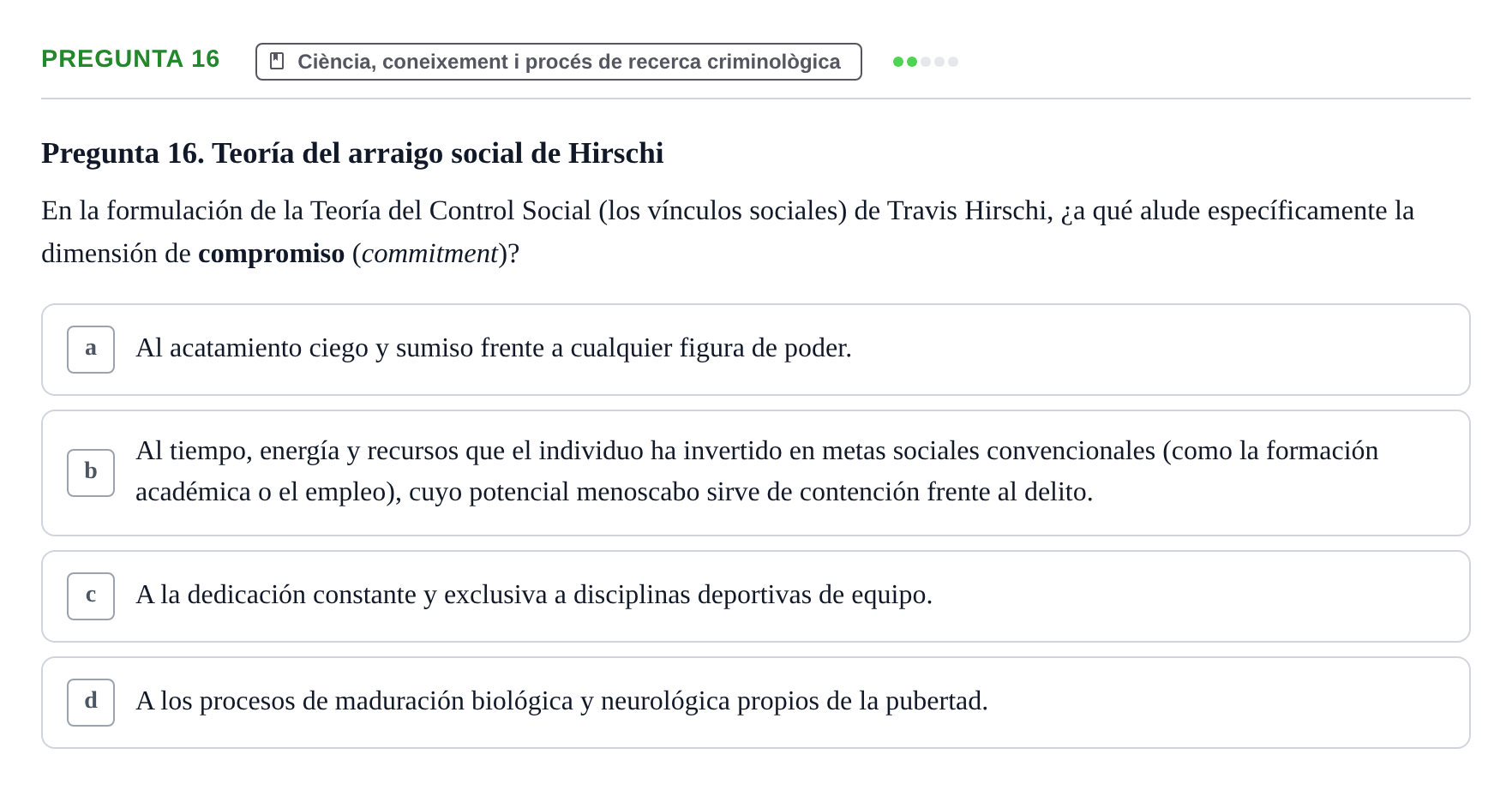Viewport: 1512px width, 790px height.
Task: Click answer text about disciplinas deportivas
Action: pyautogui.click(x=534, y=595)
